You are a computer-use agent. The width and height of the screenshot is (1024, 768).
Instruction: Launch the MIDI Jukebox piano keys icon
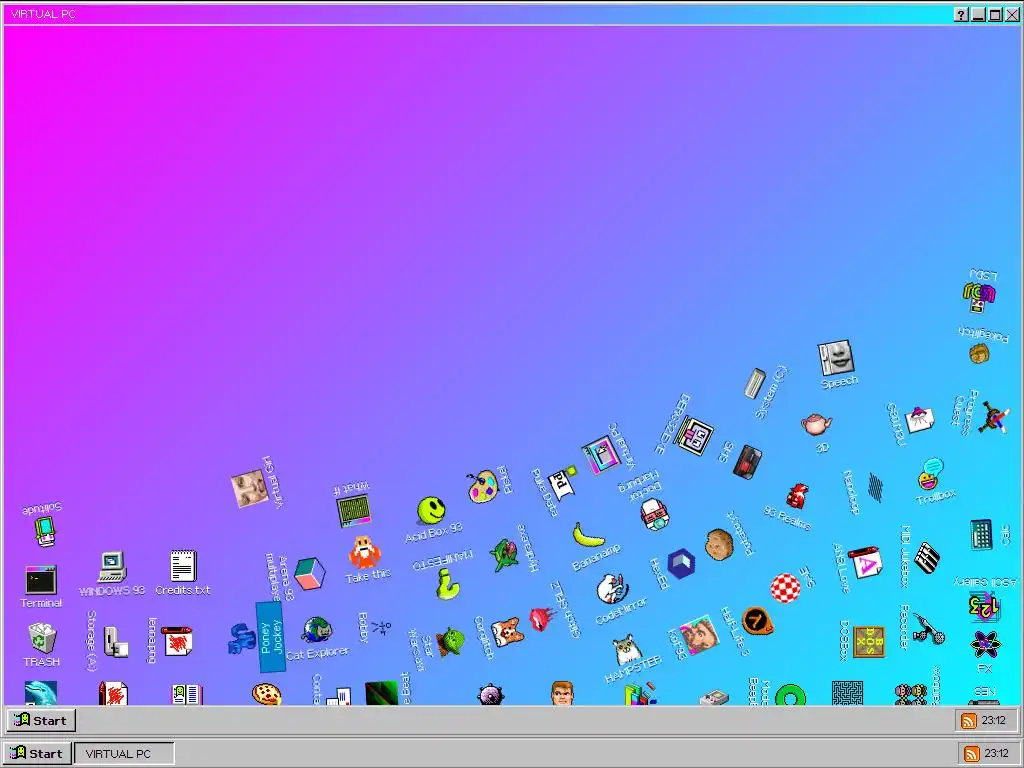926,558
